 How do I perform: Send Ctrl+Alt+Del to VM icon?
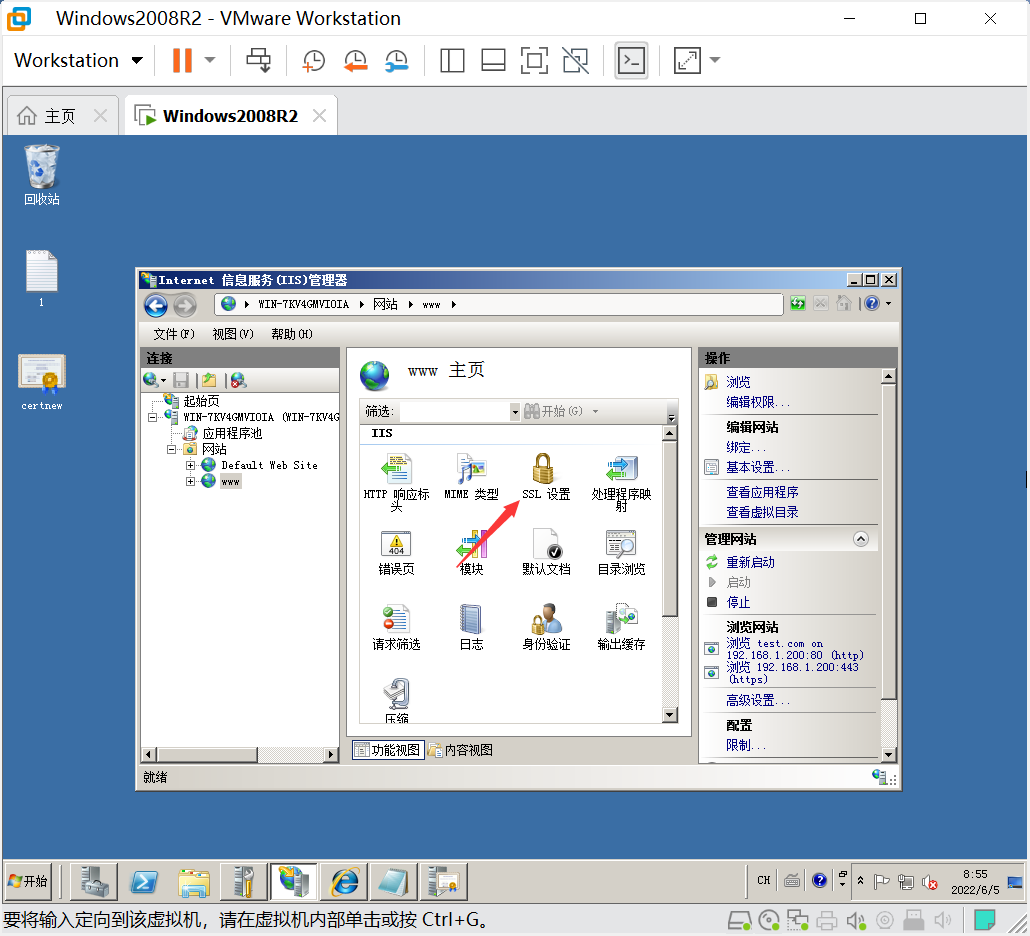click(258, 60)
